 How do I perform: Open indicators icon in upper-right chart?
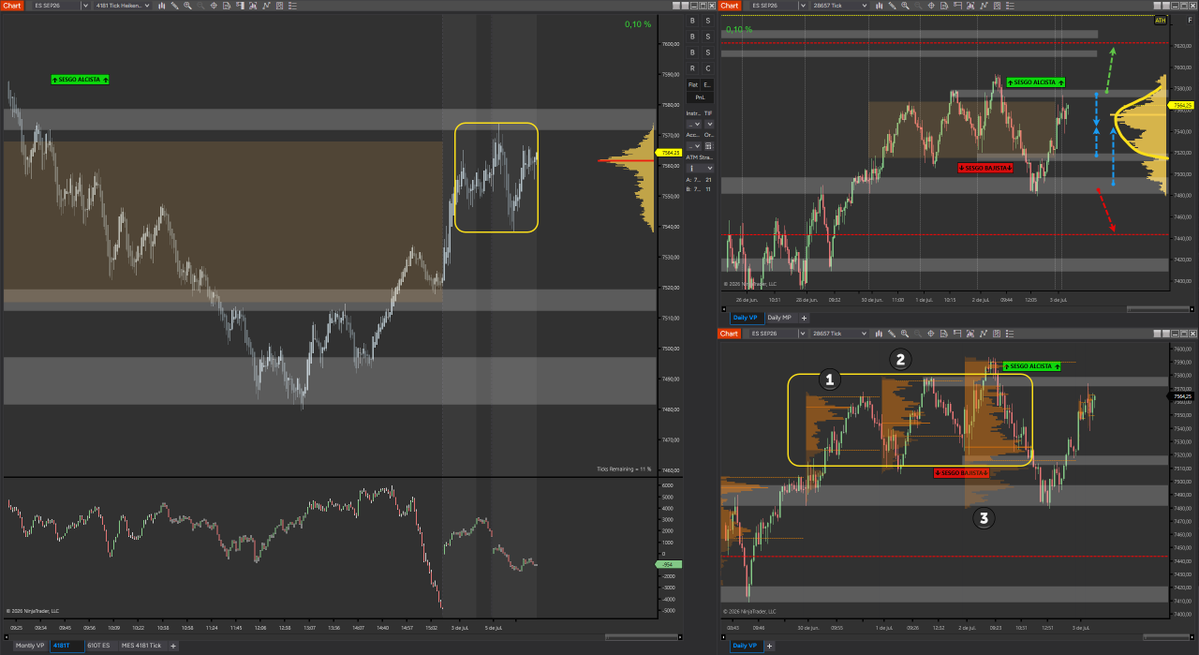point(970,5)
